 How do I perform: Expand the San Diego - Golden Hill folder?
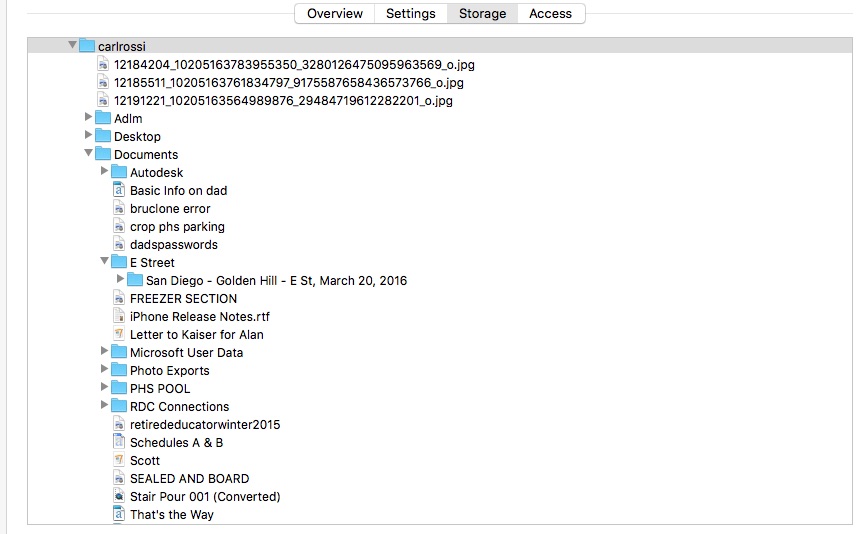point(121,280)
